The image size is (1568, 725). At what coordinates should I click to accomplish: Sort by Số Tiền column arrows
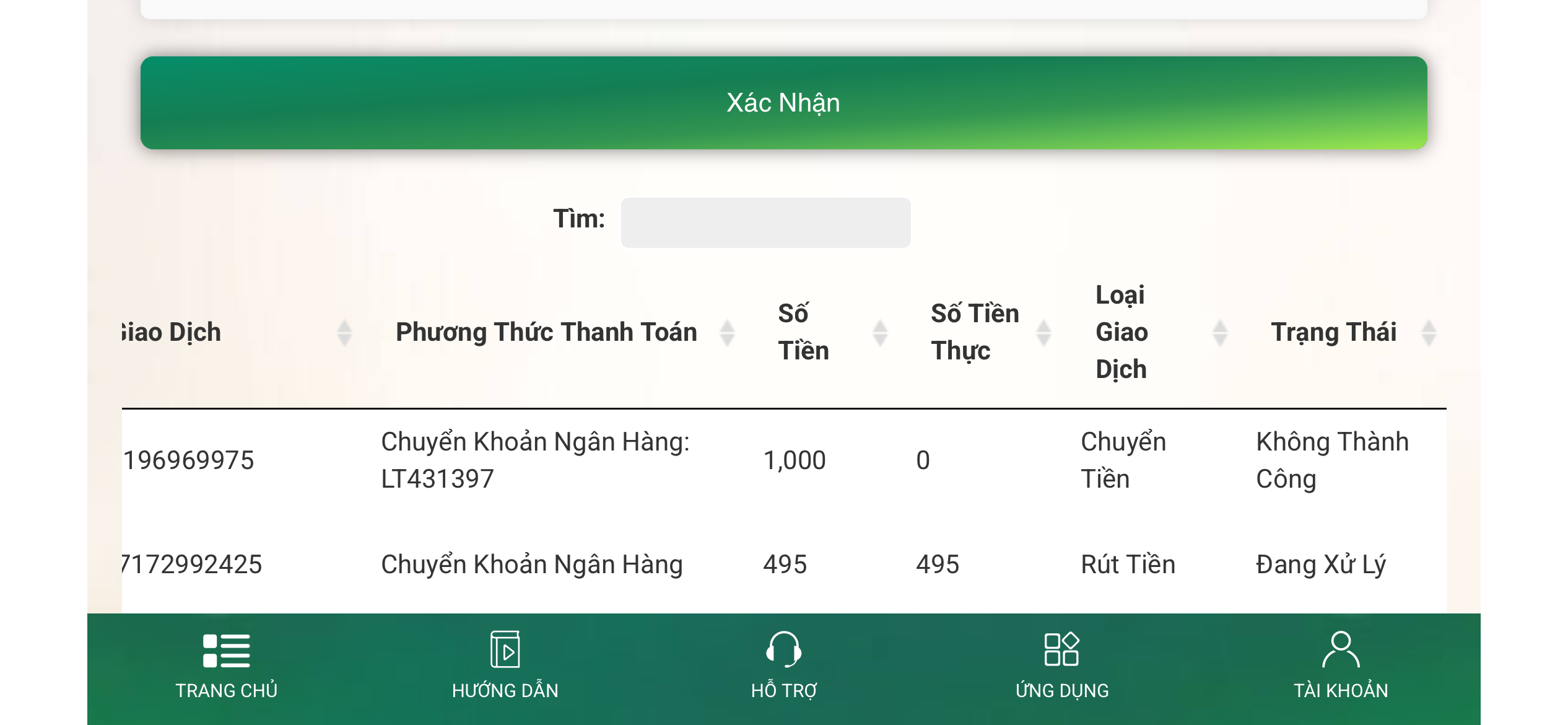(880, 333)
